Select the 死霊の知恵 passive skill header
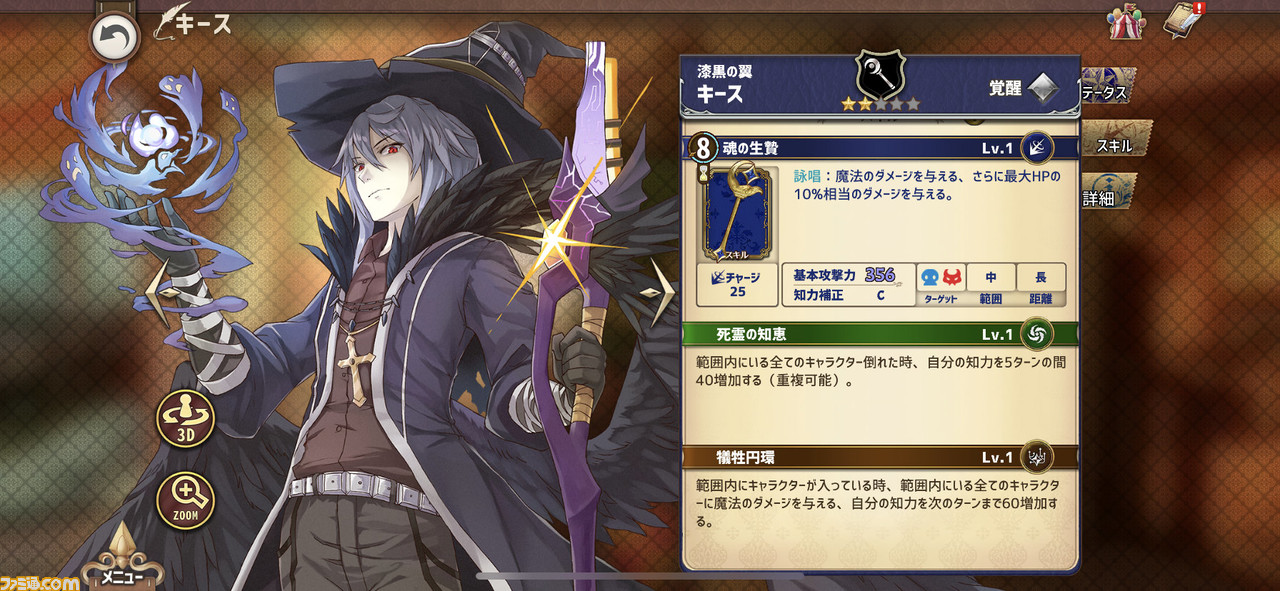The image size is (1280, 591). [881, 334]
